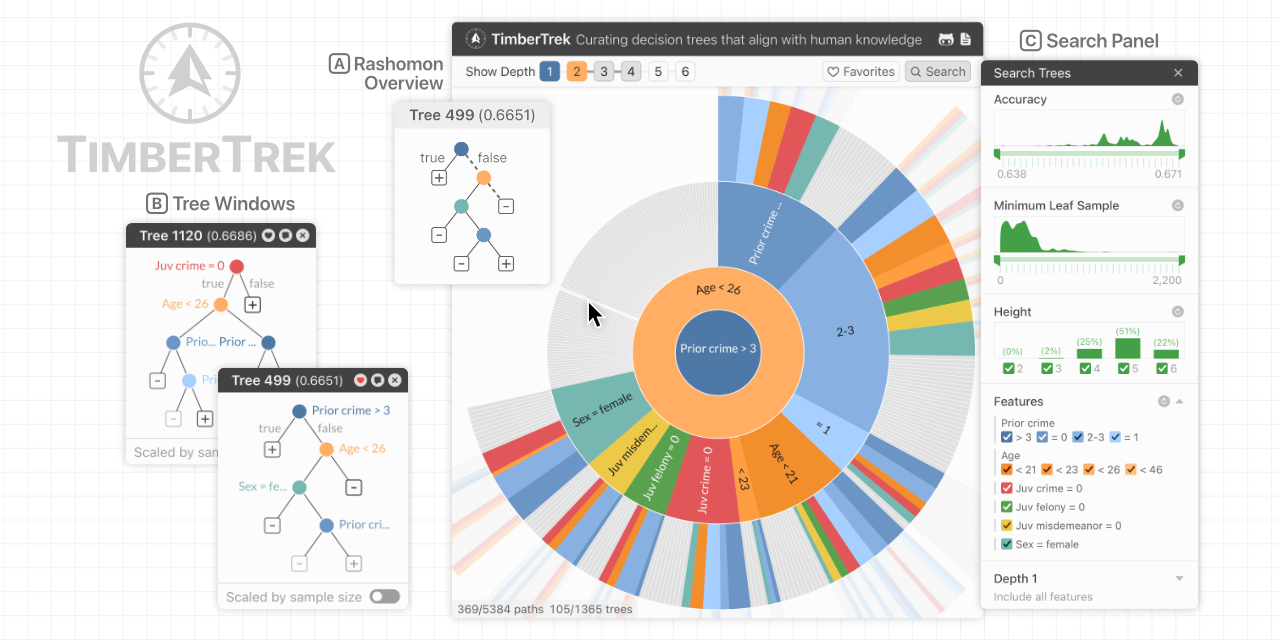This screenshot has width=1280, height=640.
Task: Uncheck Height 5 checkbox
Action: 1122,369
